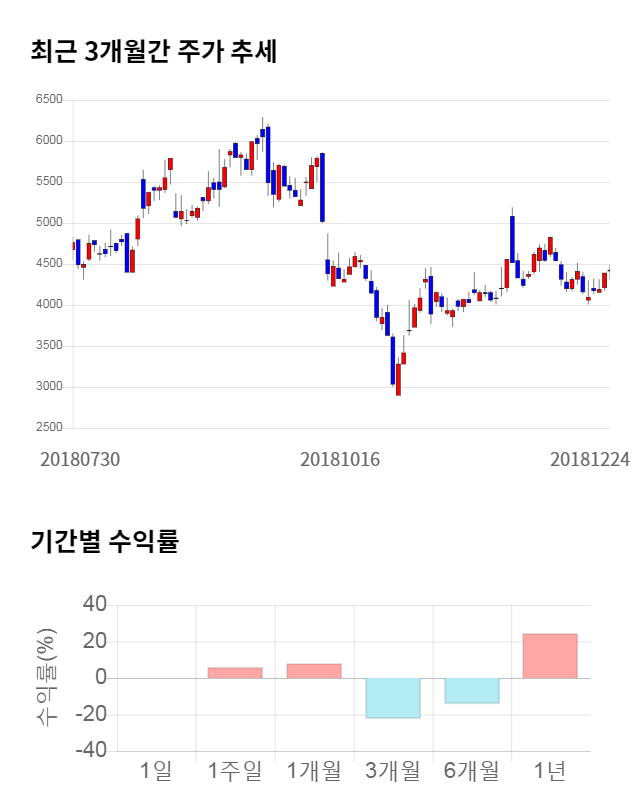
Task: Select the 3개월 negative return bar
Action: [x=393, y=698]
